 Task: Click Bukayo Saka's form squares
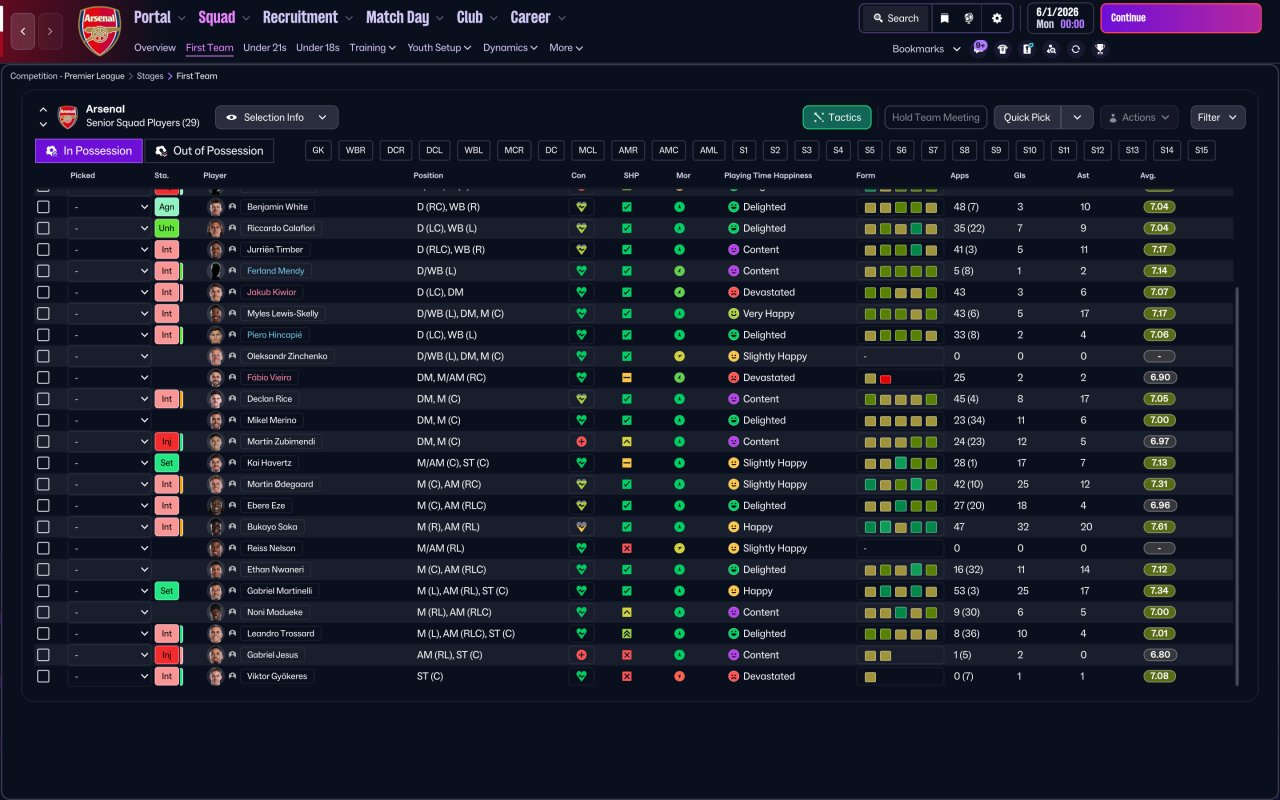click(900, 527)
